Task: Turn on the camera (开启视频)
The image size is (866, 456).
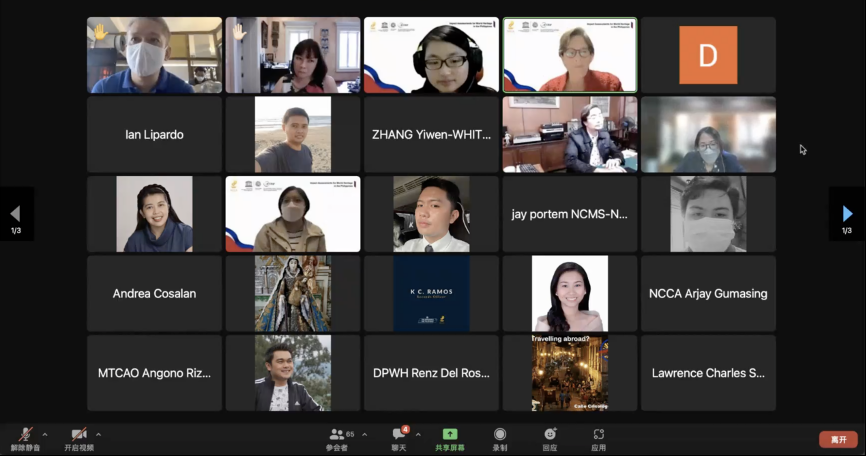Action: click(79, 437)
